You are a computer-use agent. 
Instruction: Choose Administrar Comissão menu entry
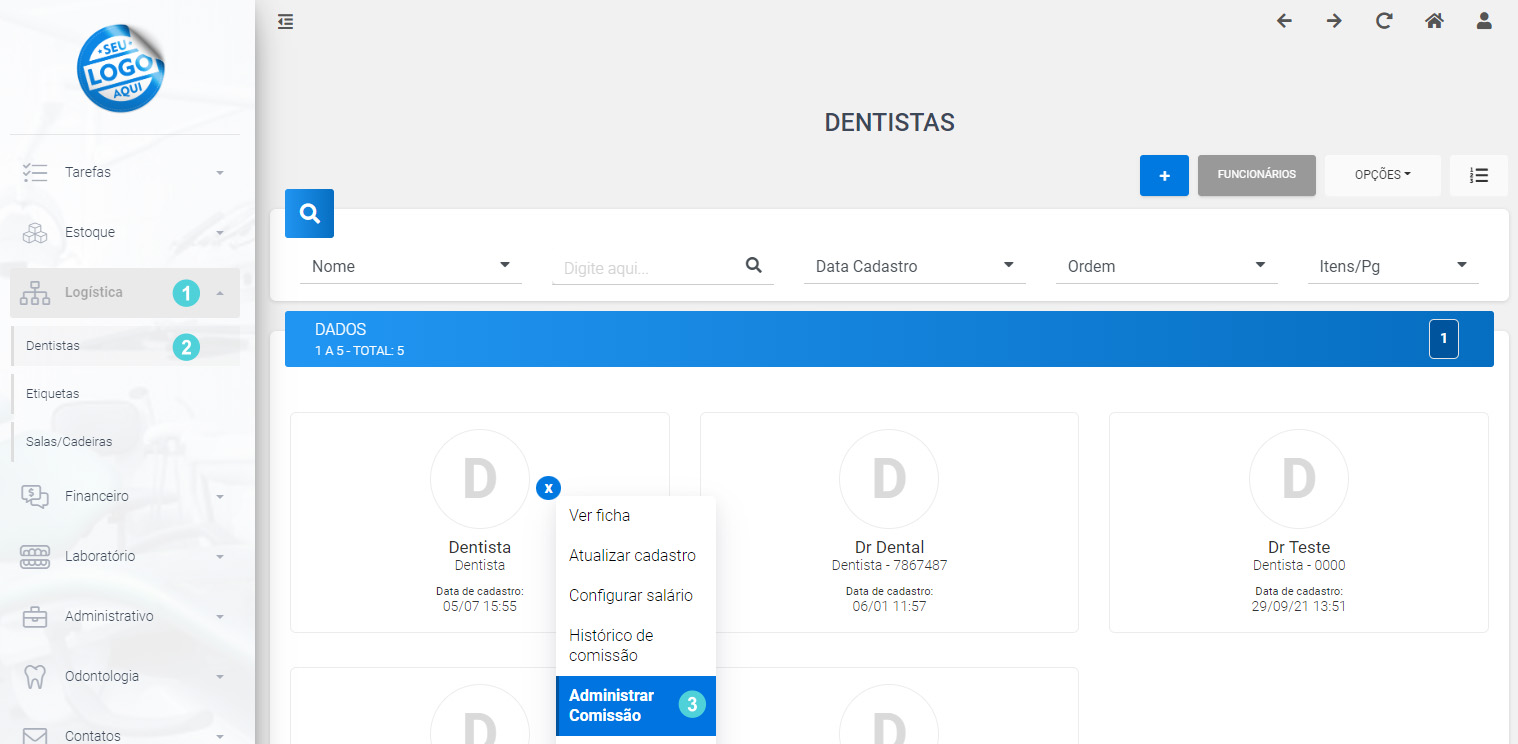pyautogui.click(x=636, y=706)
